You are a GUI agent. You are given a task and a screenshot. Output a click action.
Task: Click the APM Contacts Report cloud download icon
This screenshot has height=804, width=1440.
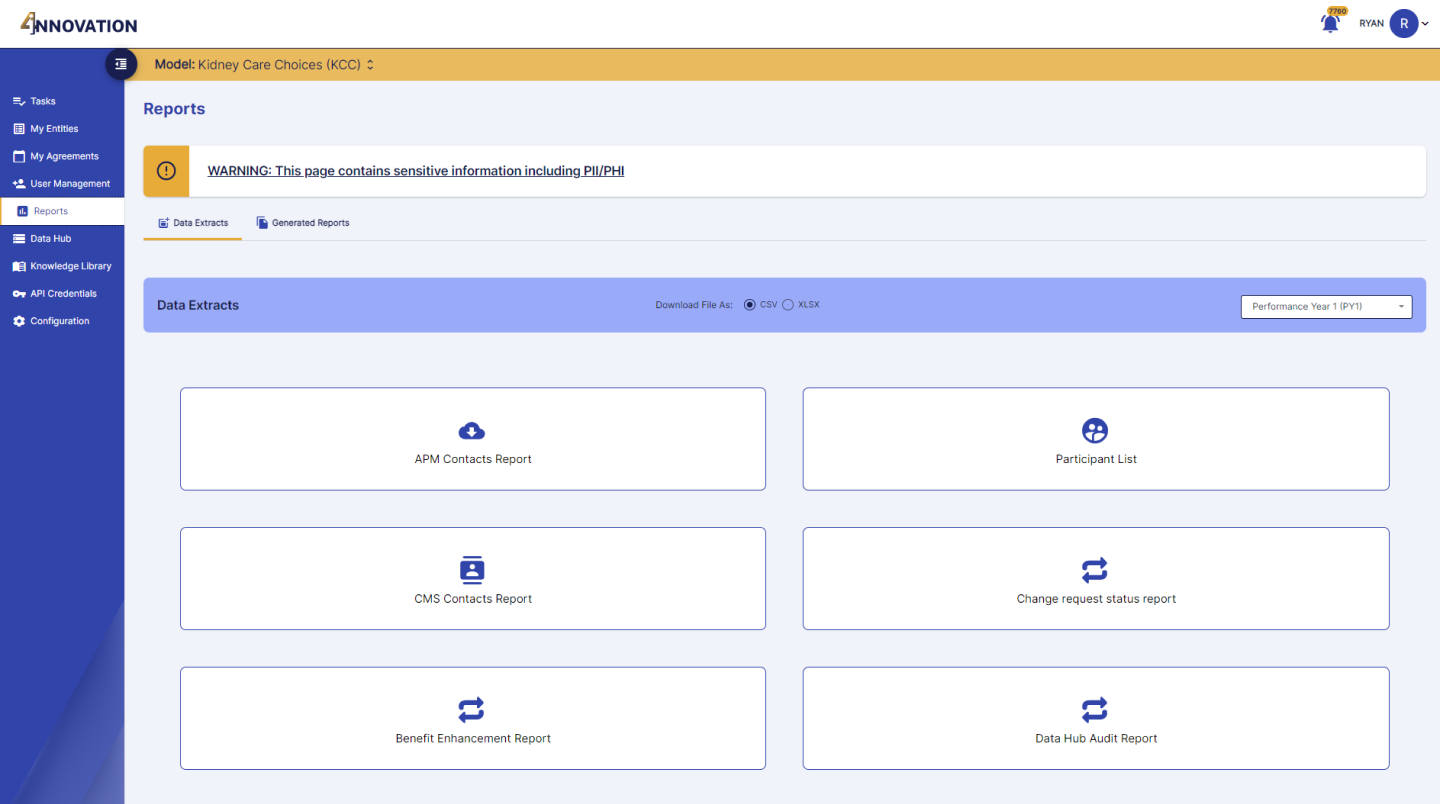click(472, 431)
